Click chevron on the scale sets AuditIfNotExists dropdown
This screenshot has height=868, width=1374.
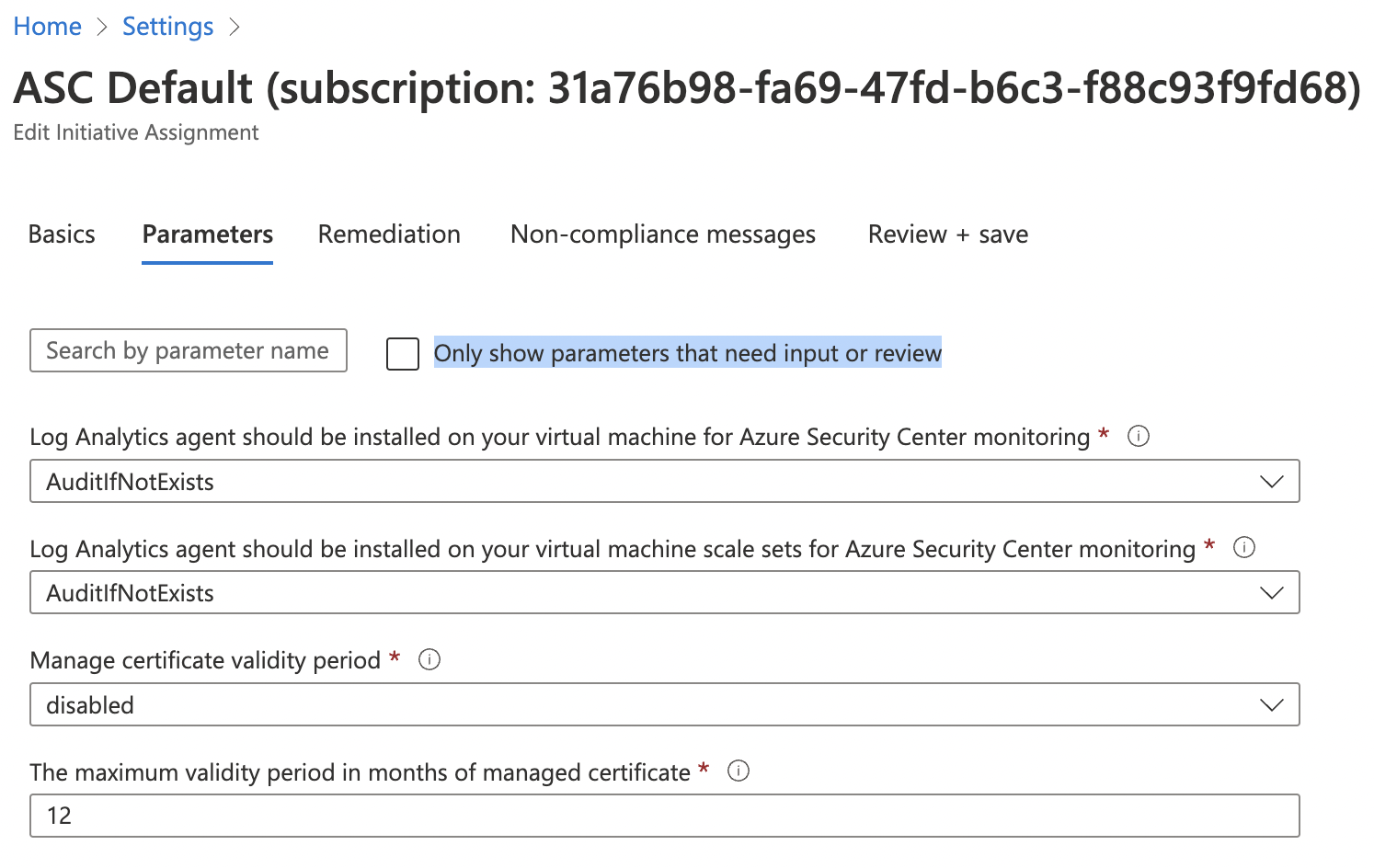point(1272,592)
